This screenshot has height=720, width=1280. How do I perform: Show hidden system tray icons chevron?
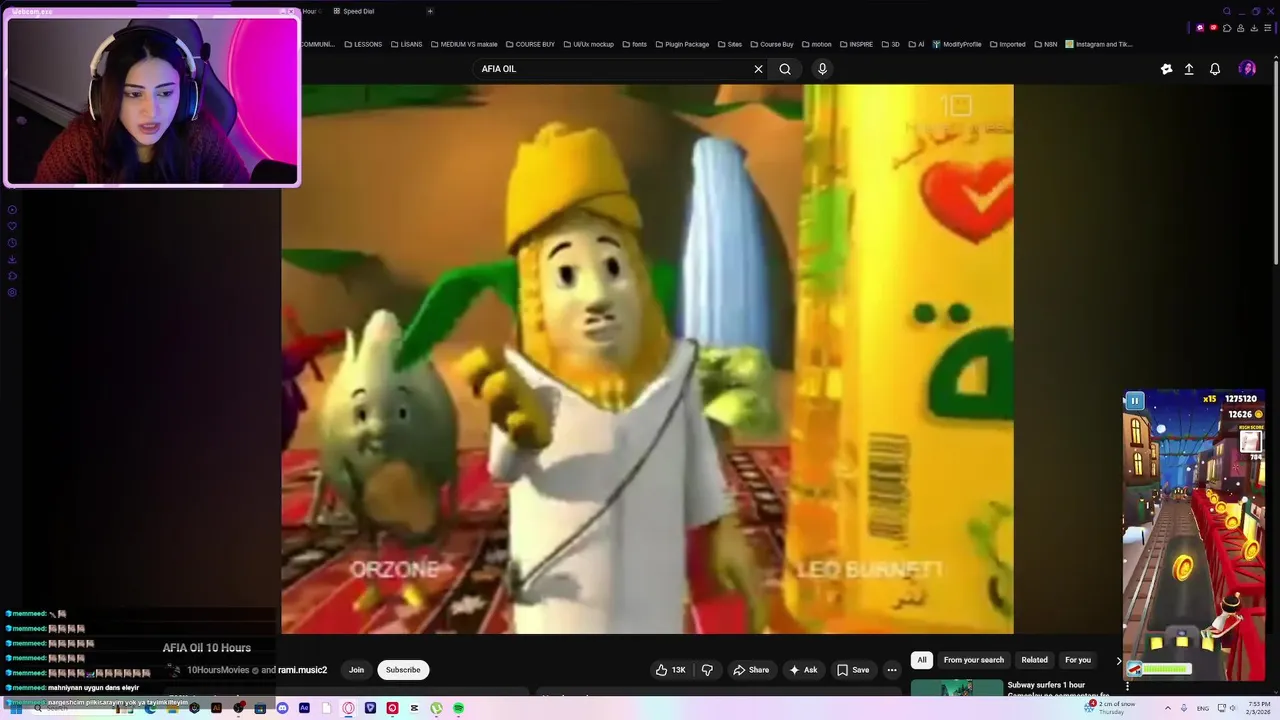[1167, 708]
